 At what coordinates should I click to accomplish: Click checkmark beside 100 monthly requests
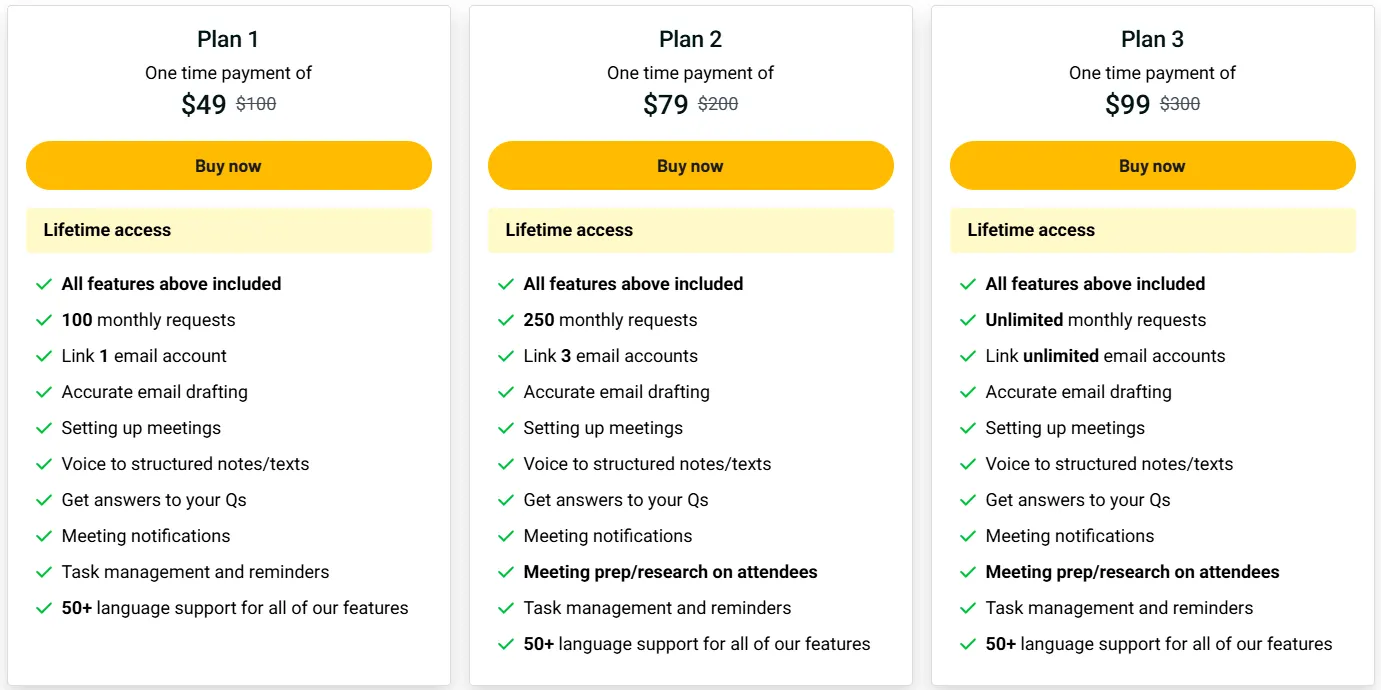(x=44, y=320)
